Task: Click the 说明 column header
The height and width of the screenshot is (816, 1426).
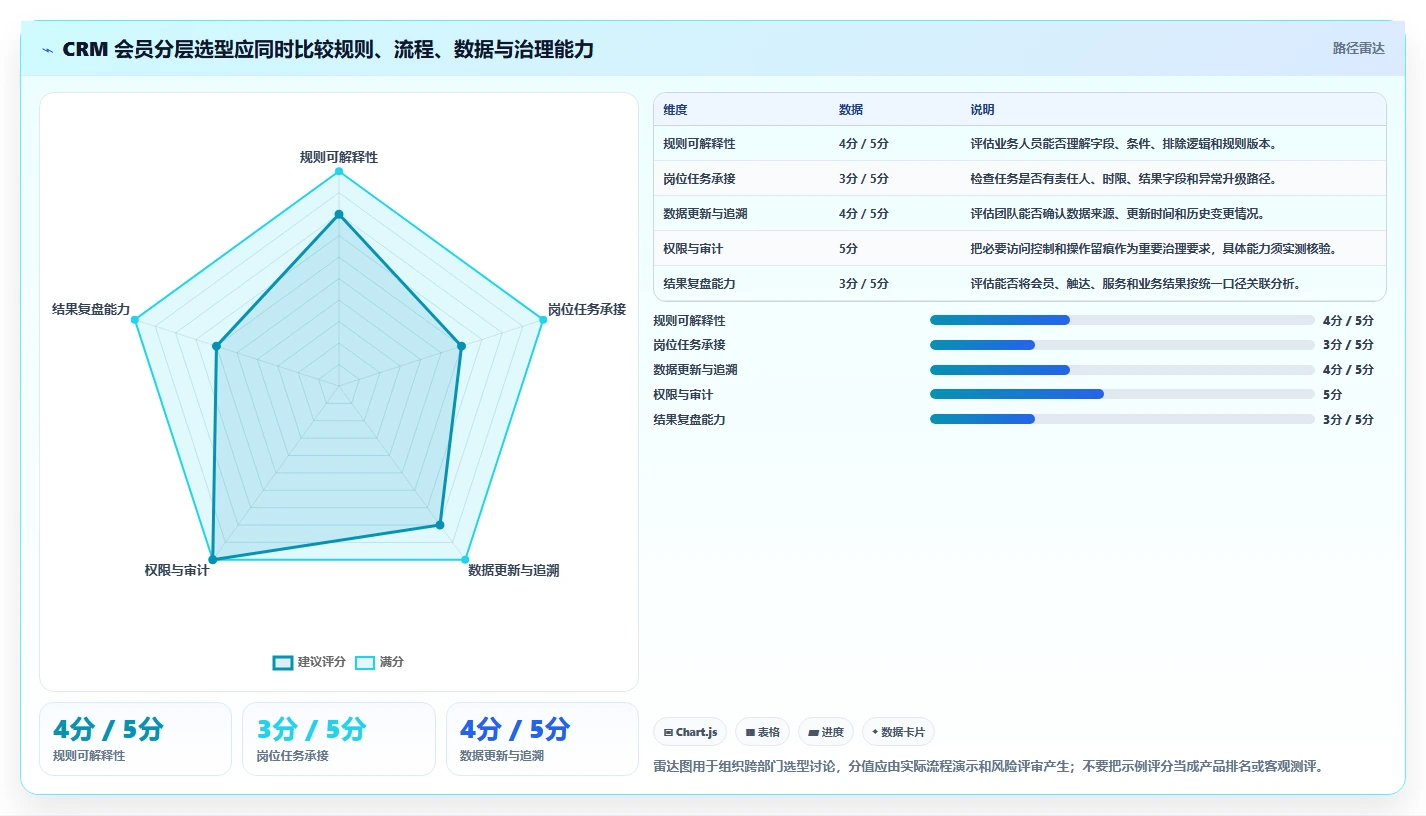Action: click(982, 110)
